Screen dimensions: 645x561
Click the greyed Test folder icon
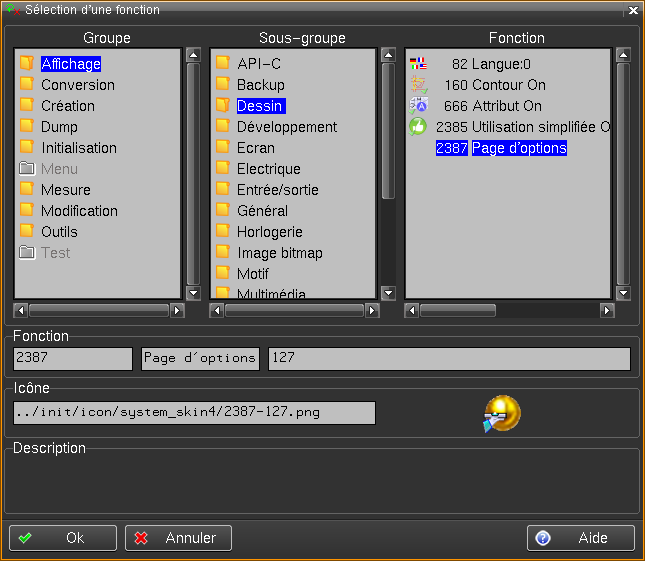coord(27,252)
